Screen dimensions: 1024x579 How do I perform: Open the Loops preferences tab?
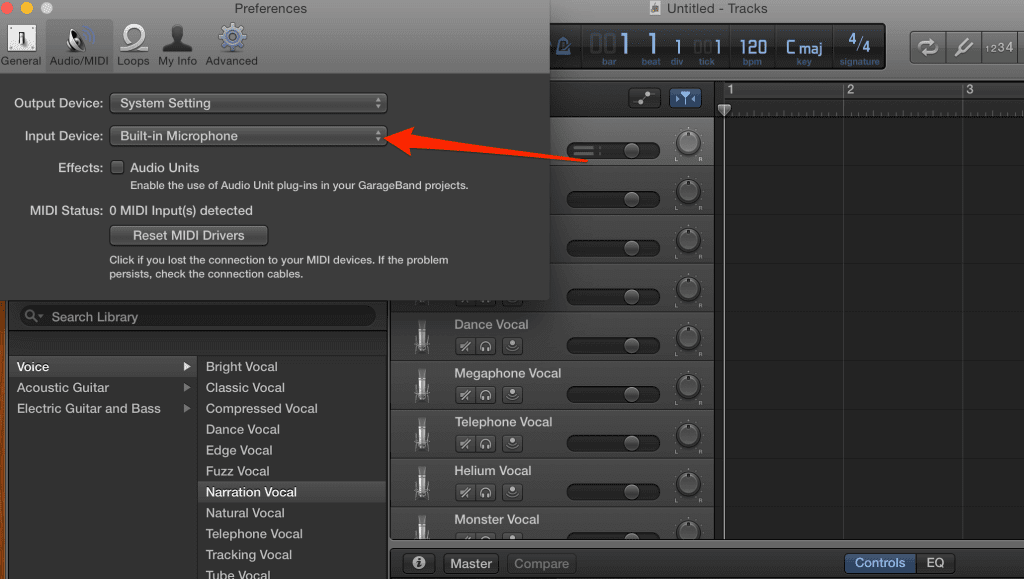133,45
